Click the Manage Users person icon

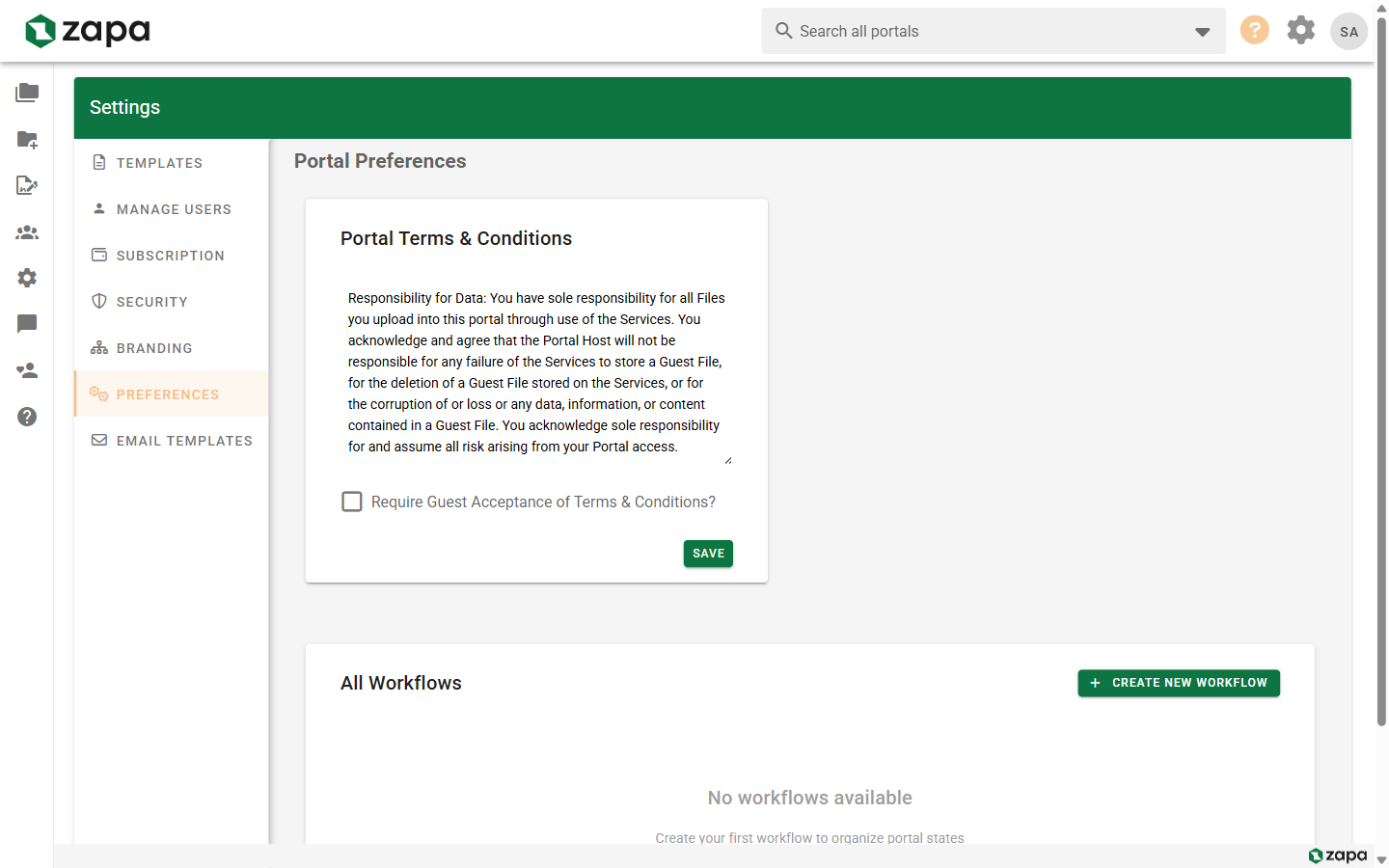click(x=99, y=208)
